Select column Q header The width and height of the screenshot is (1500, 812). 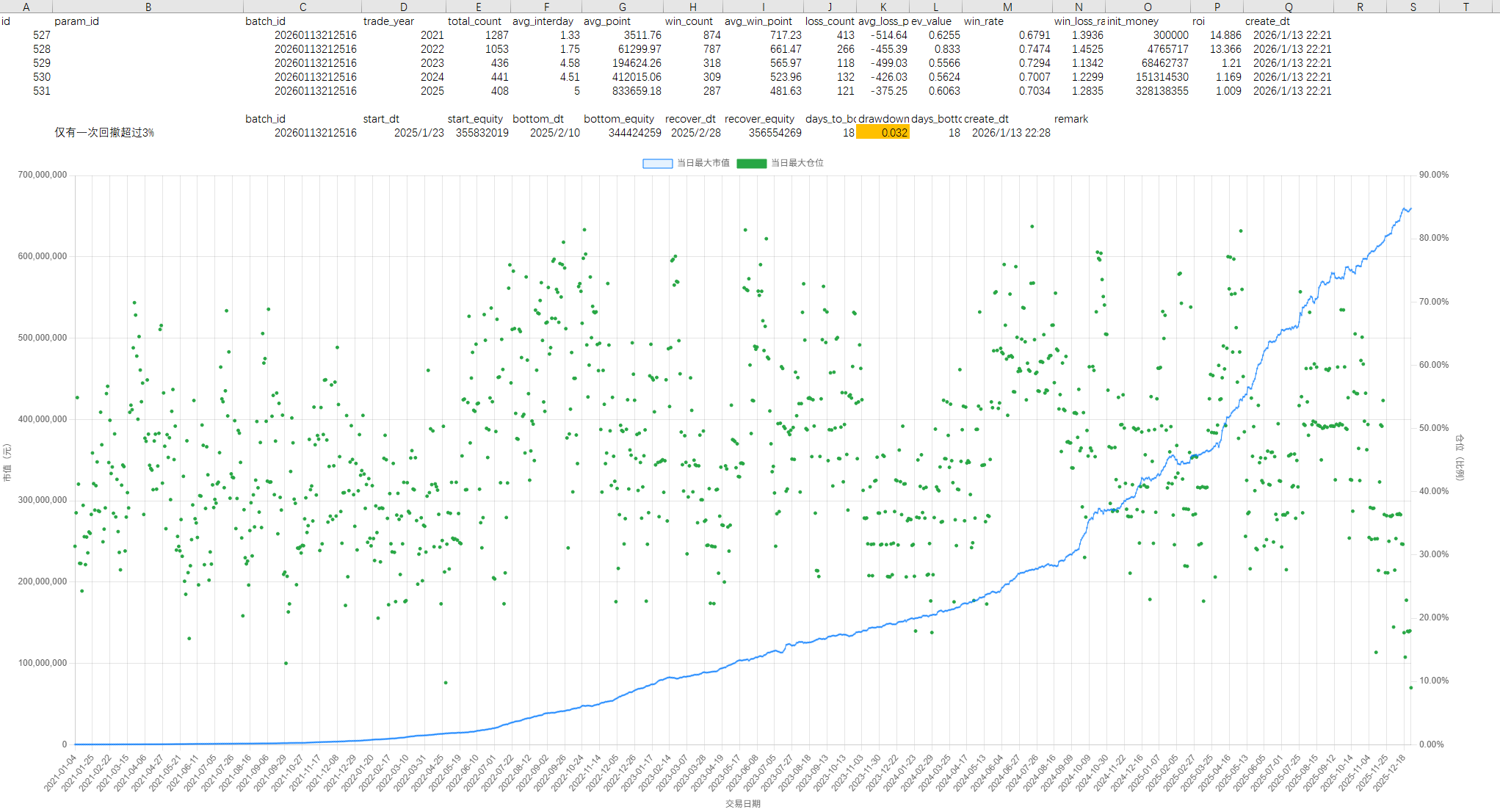(x=1288, y=7)
